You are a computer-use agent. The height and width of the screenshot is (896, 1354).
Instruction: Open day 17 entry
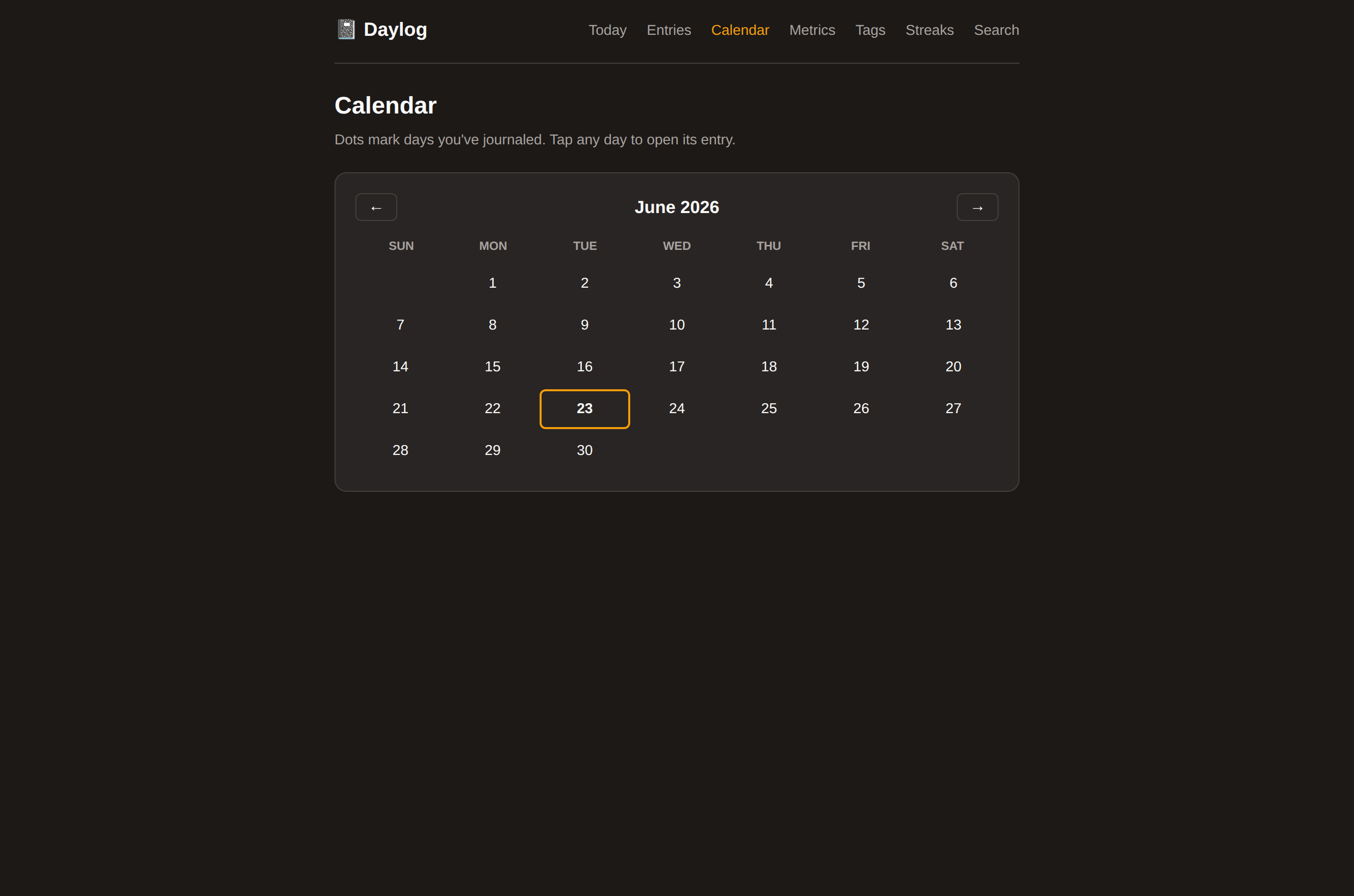[x=677, y=367]
